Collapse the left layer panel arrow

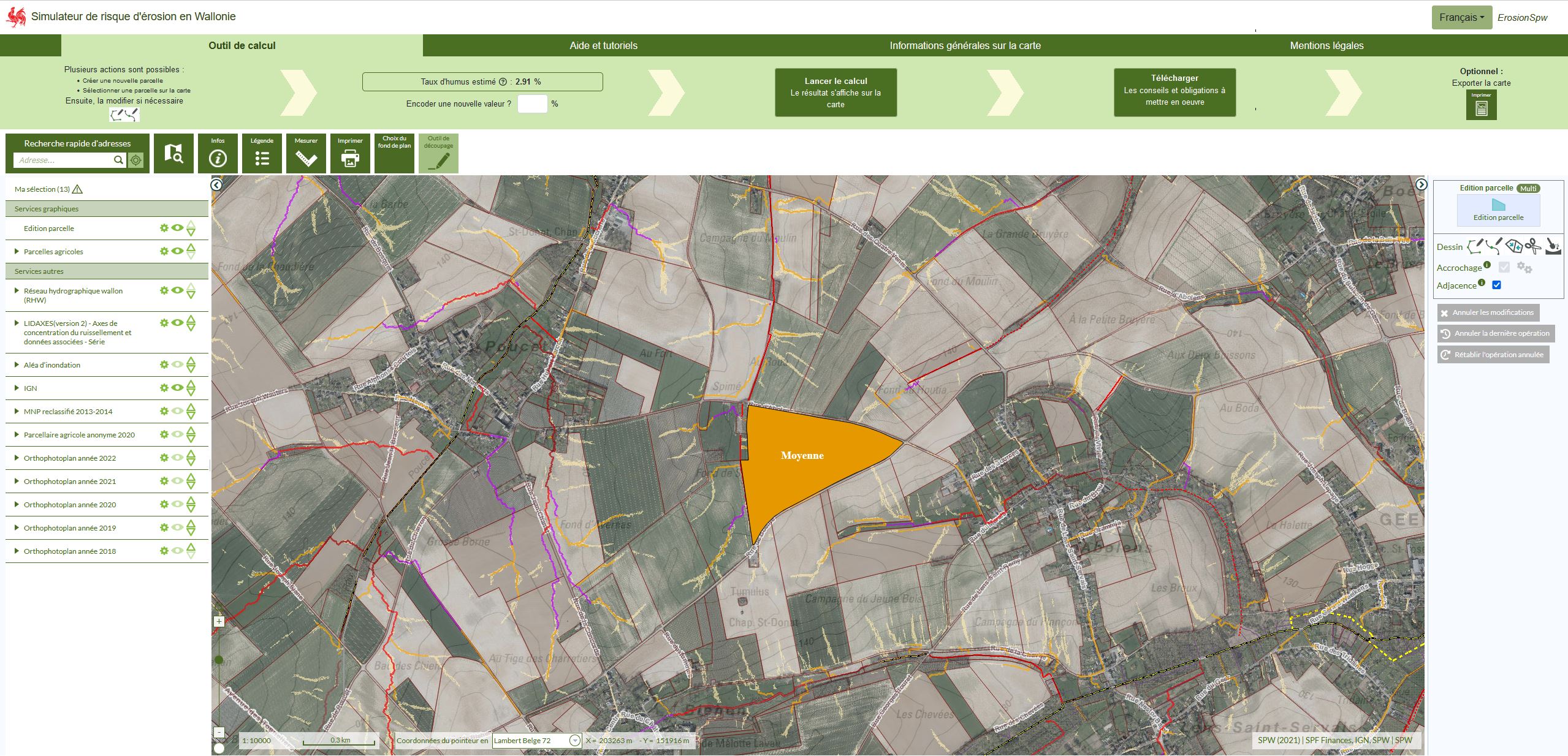216,184
